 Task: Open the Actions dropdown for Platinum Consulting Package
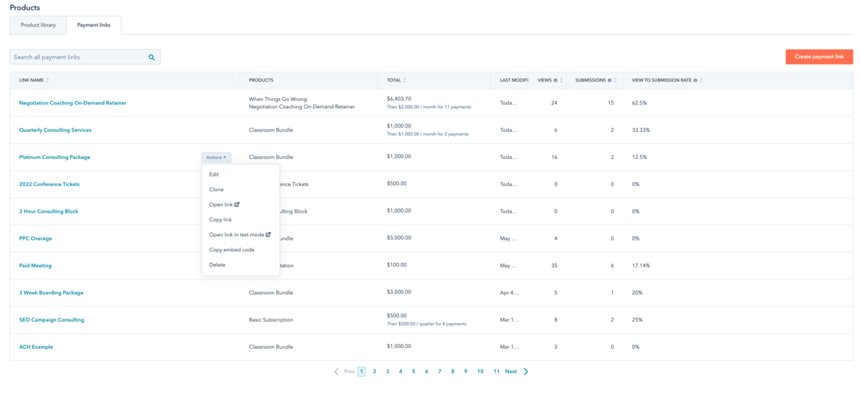coord(216,157)
